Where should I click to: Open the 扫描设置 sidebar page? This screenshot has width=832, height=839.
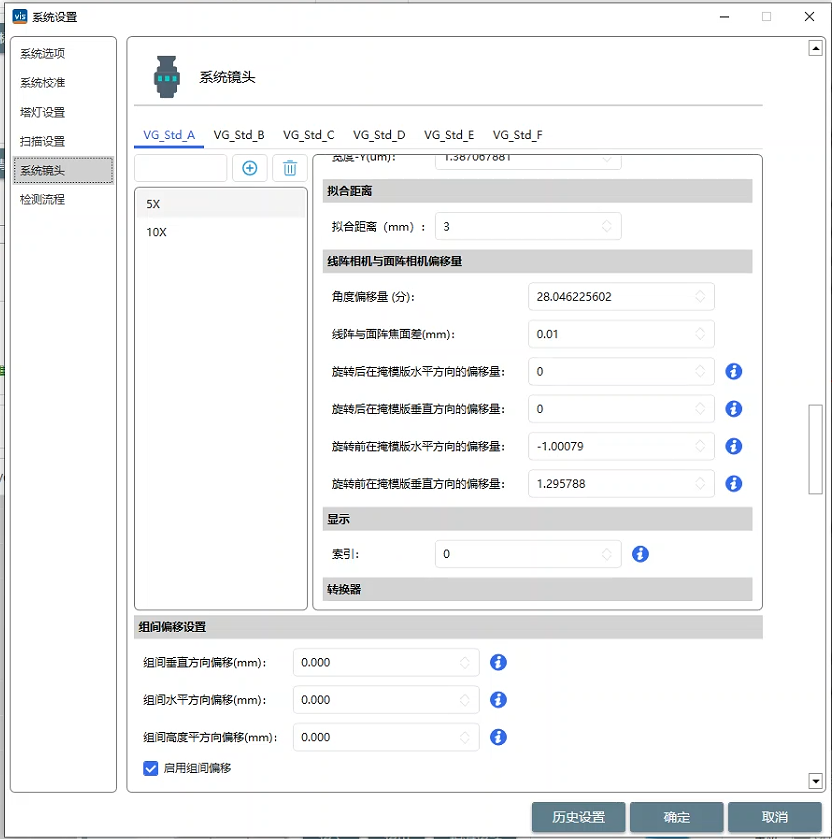(x=42, y=141)
